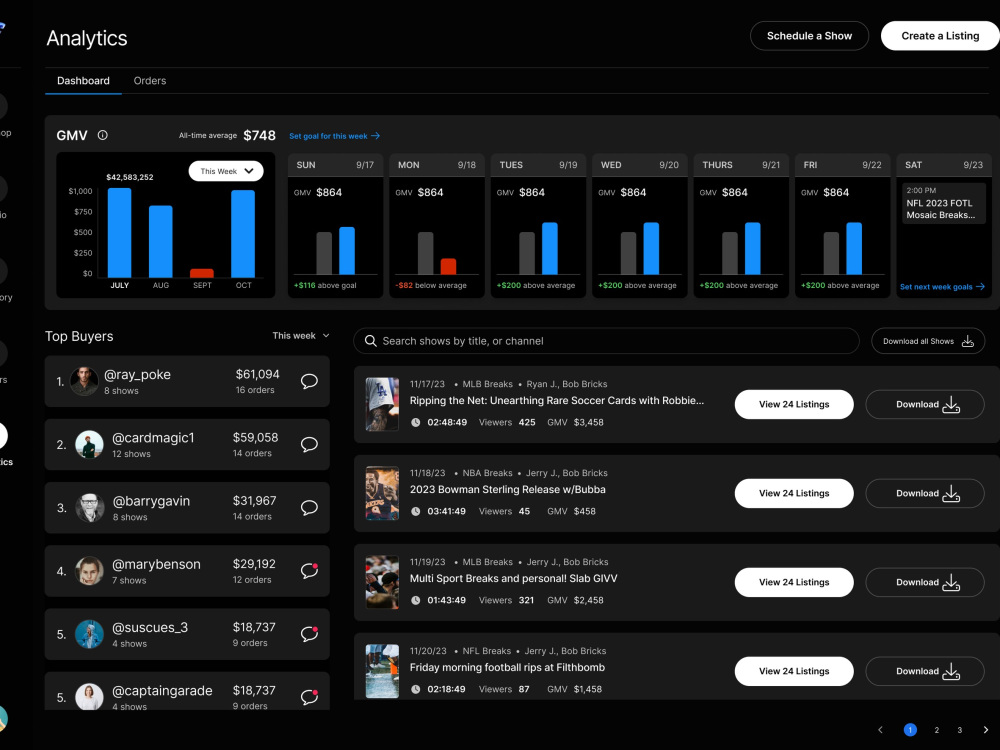Open the MON 9/18 day card

437,226
